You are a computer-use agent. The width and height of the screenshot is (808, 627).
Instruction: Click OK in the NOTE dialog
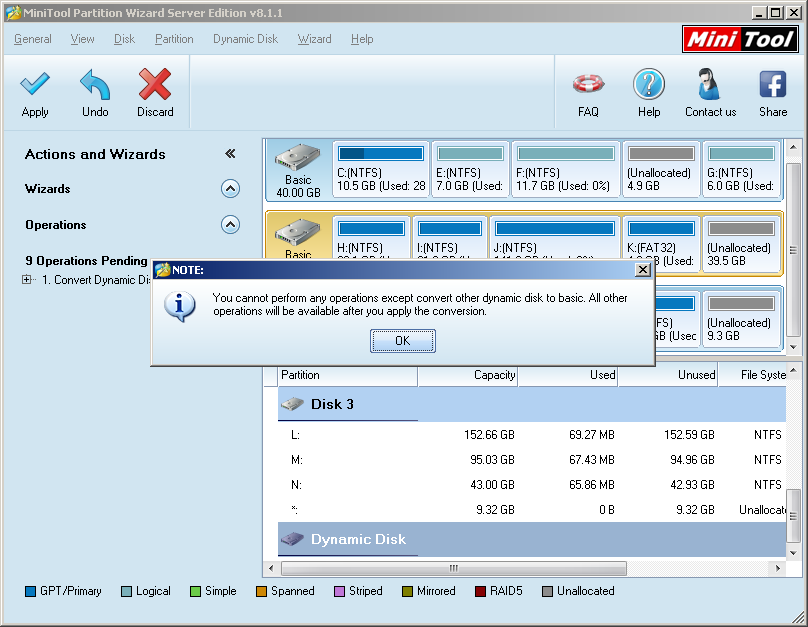click(x=402, y=341)
